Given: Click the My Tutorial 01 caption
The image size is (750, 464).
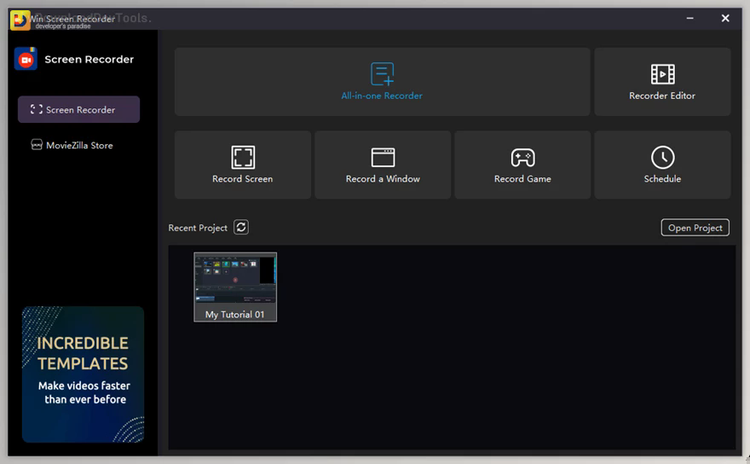Looking at the screenshot, I should click(x=234, y=314).
